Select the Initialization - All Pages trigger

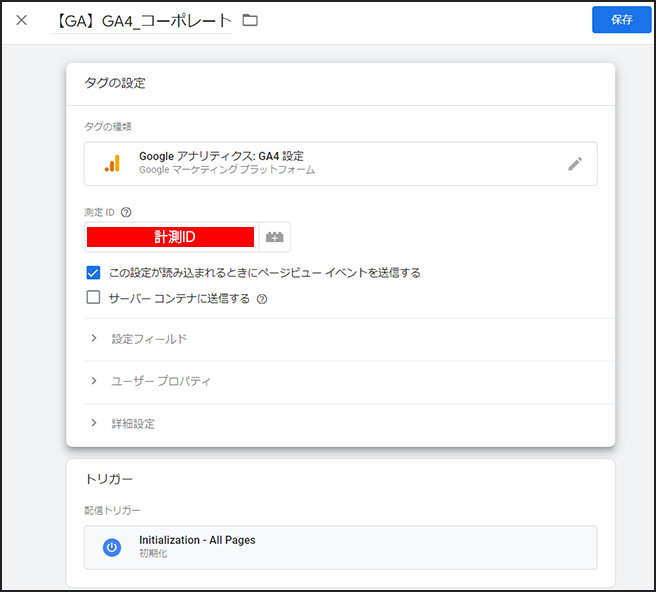[x=341, y=547]
